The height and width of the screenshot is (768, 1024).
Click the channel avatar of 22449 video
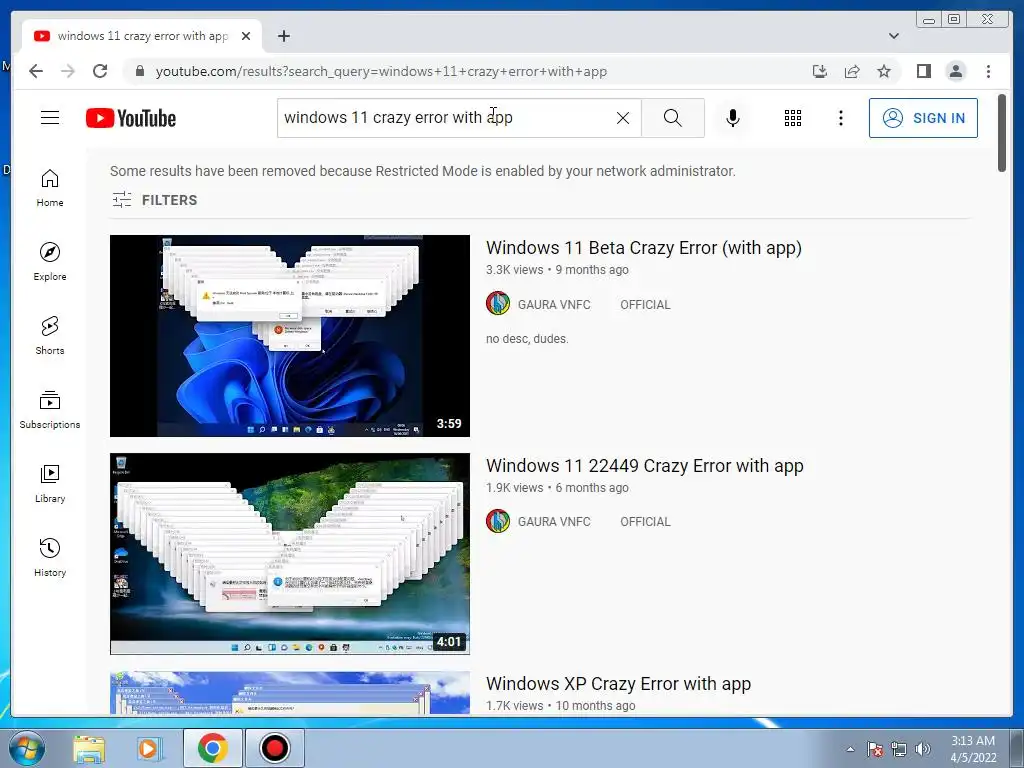coord(498,521)
